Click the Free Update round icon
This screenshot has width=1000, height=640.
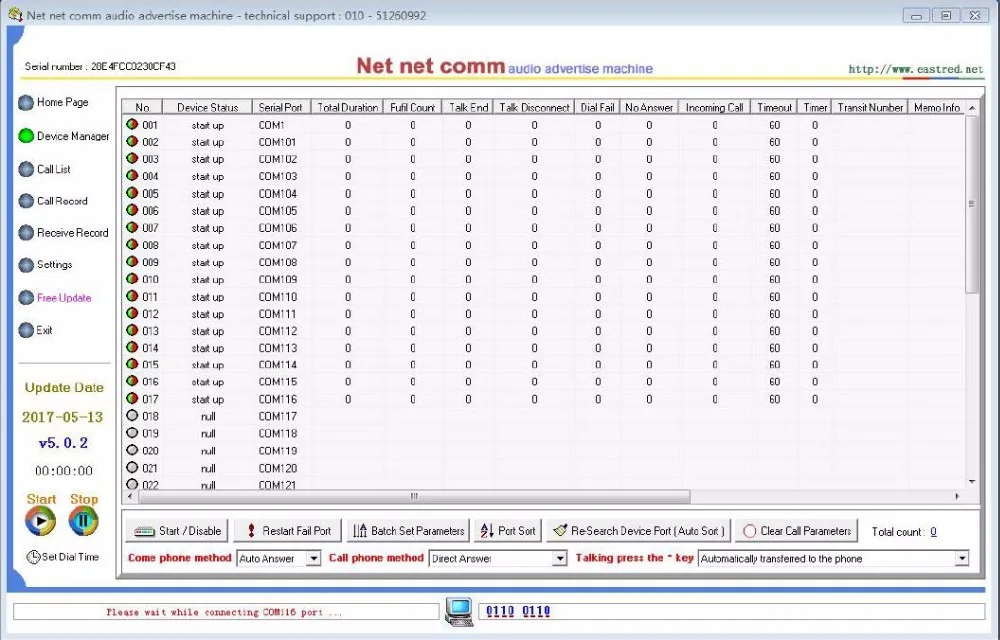coord(26,298)
